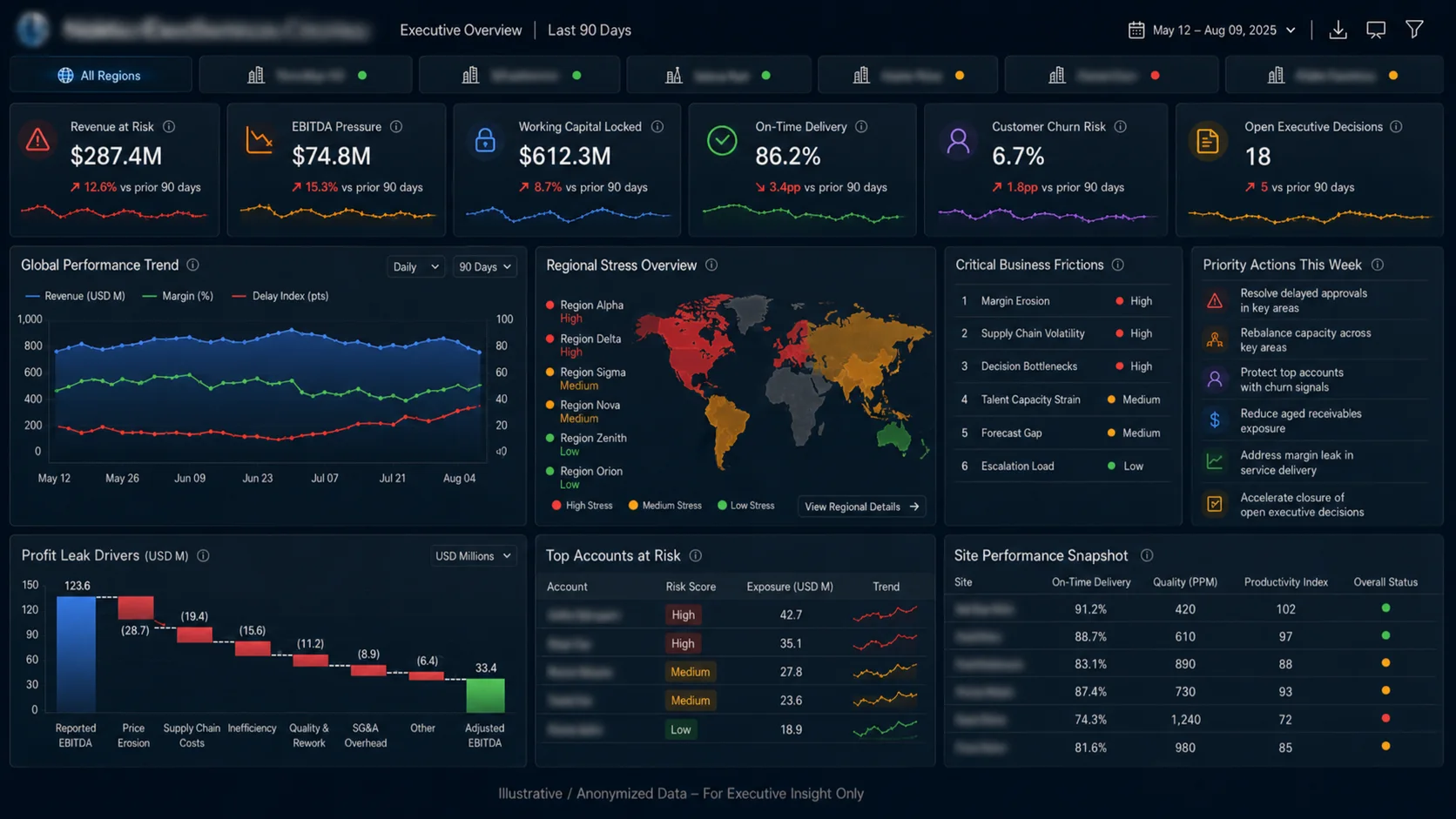Select Region Orion in stress list
Viewport: 1456px width, 819px height.
[x=584, y=478]
